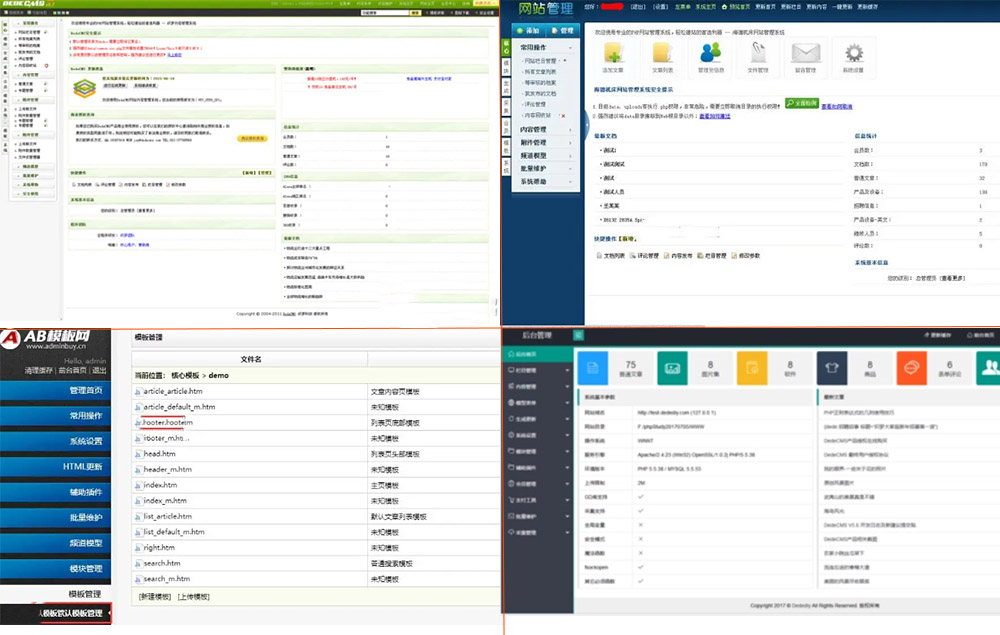Open the gear 系统设置 icon

pos(853,53)
